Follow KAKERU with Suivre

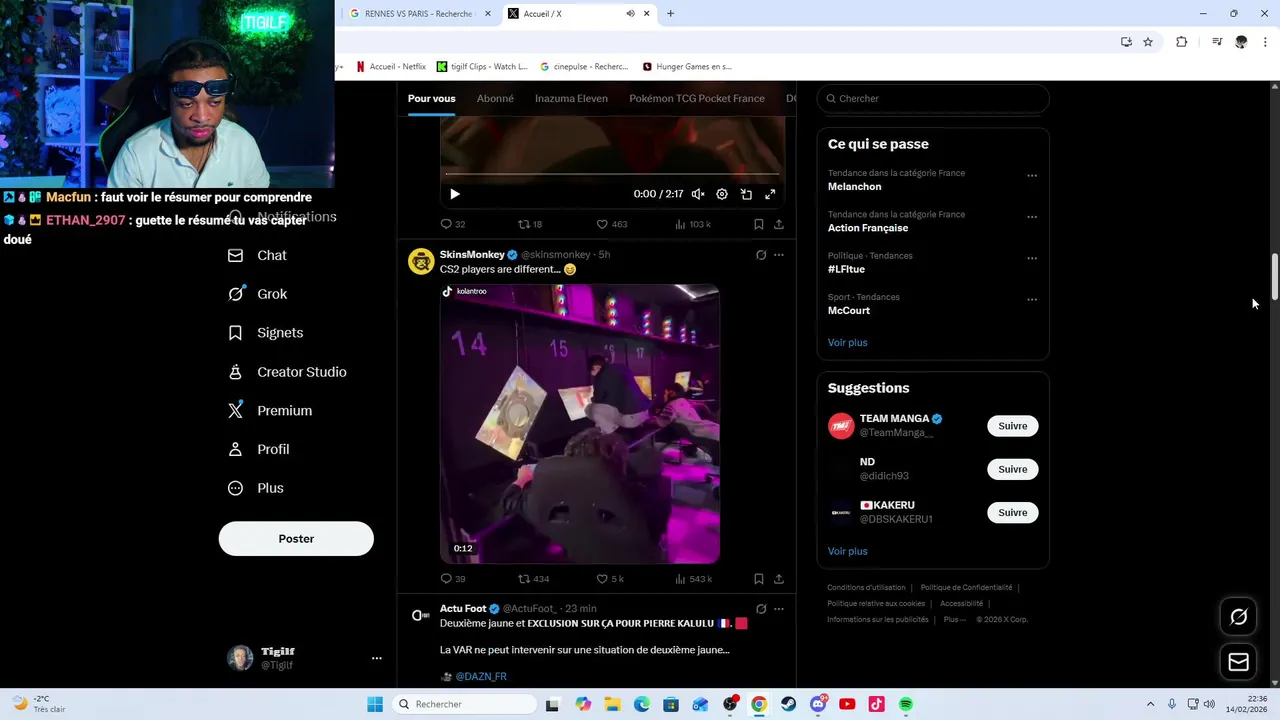click(1012, 513)
